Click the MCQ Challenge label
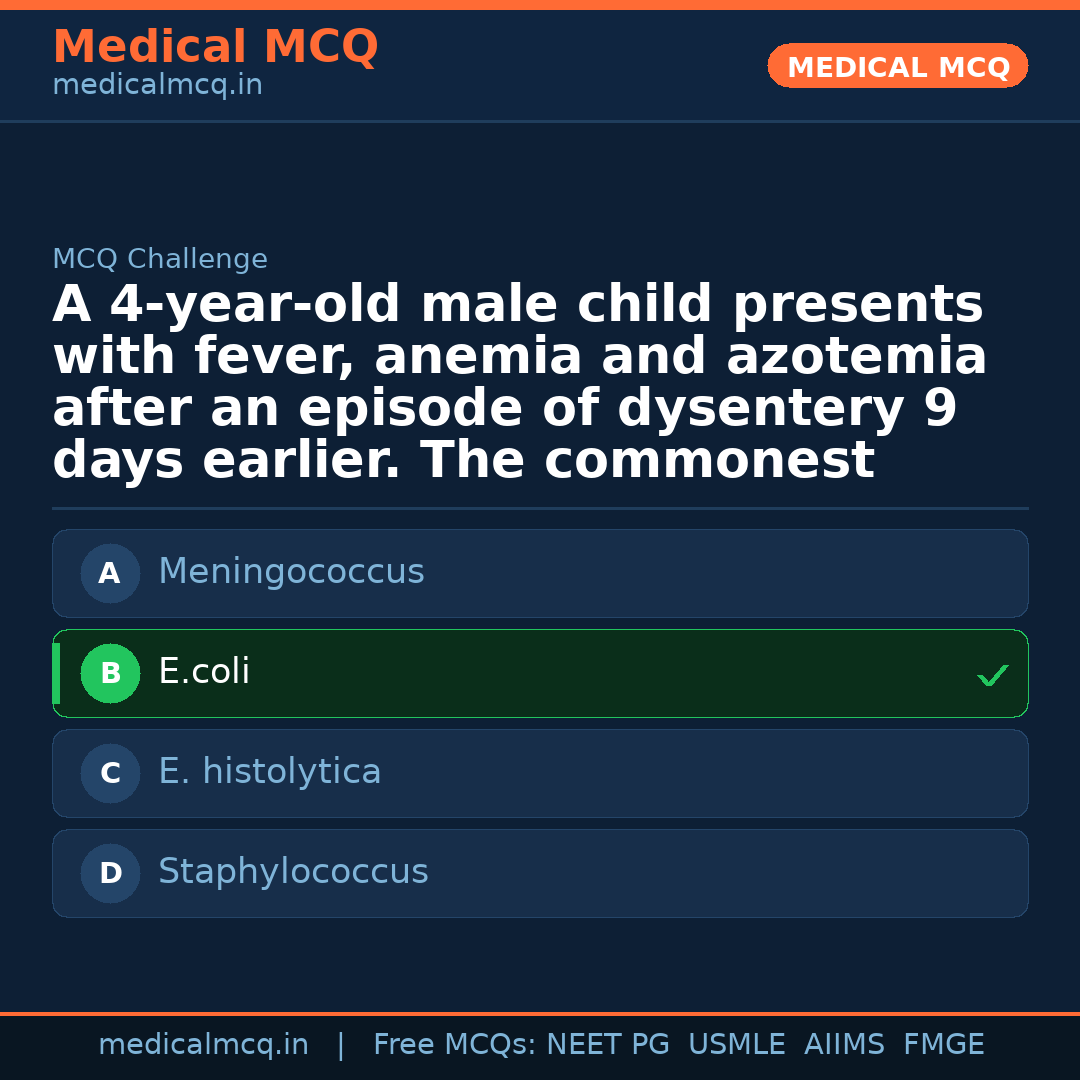 click(160, 258)
